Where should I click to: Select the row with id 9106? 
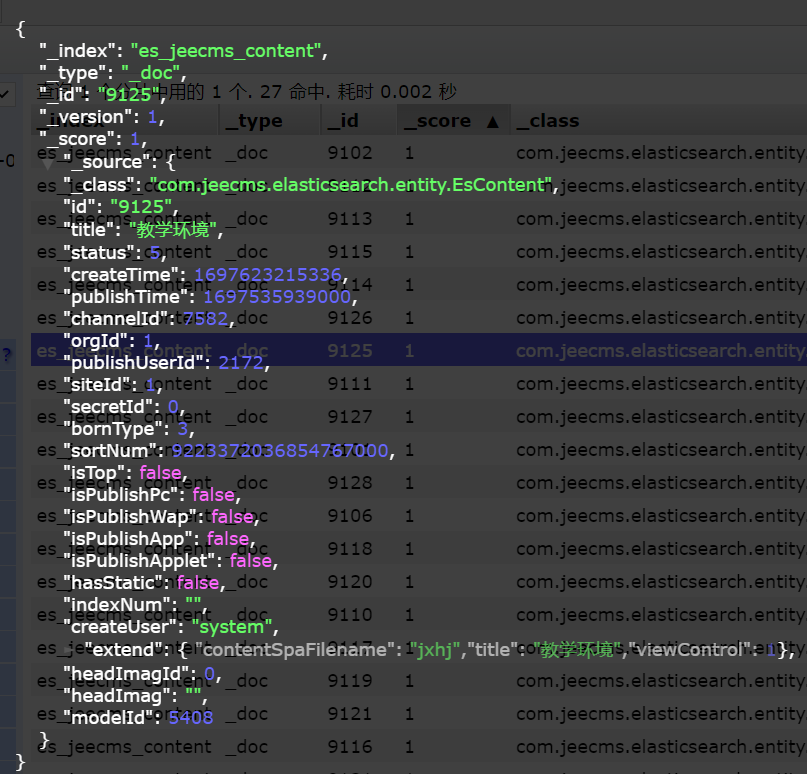click(x=349, y=516)
